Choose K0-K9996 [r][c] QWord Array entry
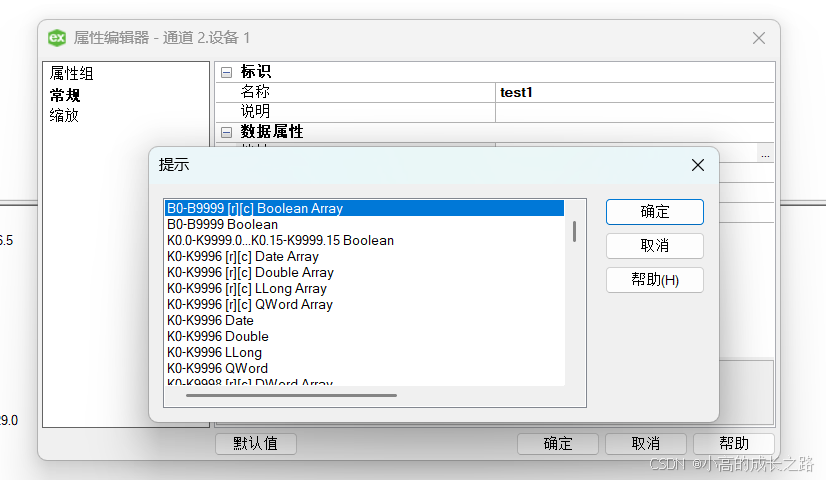826x480 pixels. [250, 305]
